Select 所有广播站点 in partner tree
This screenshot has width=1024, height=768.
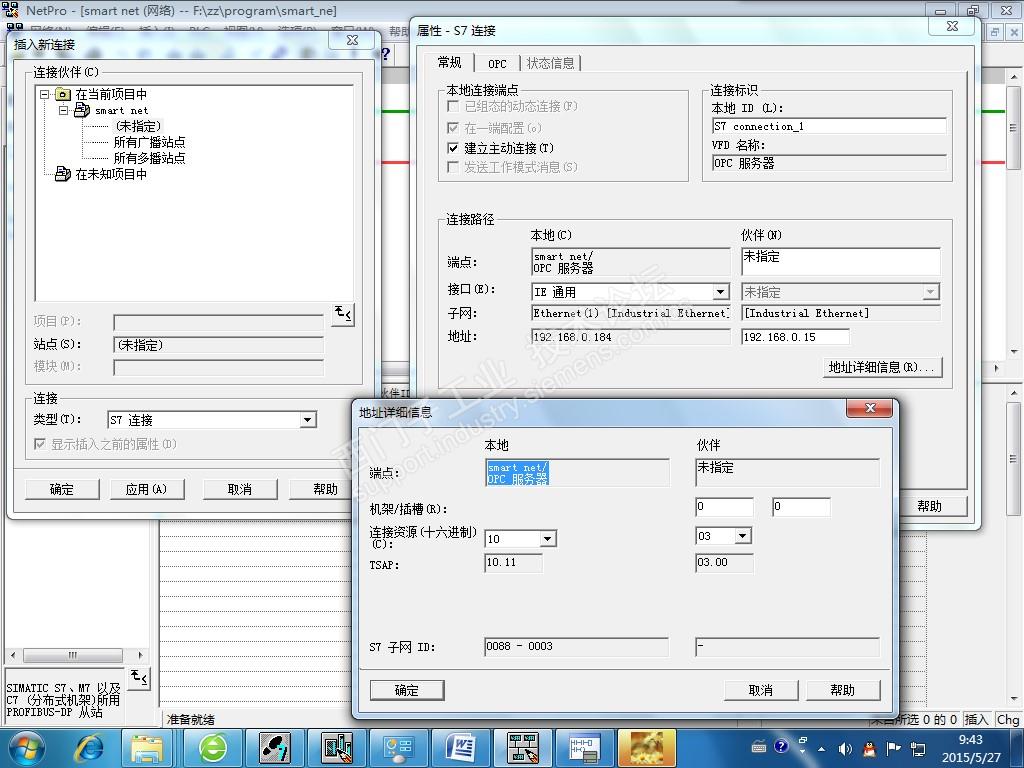(x=150, y=142)
